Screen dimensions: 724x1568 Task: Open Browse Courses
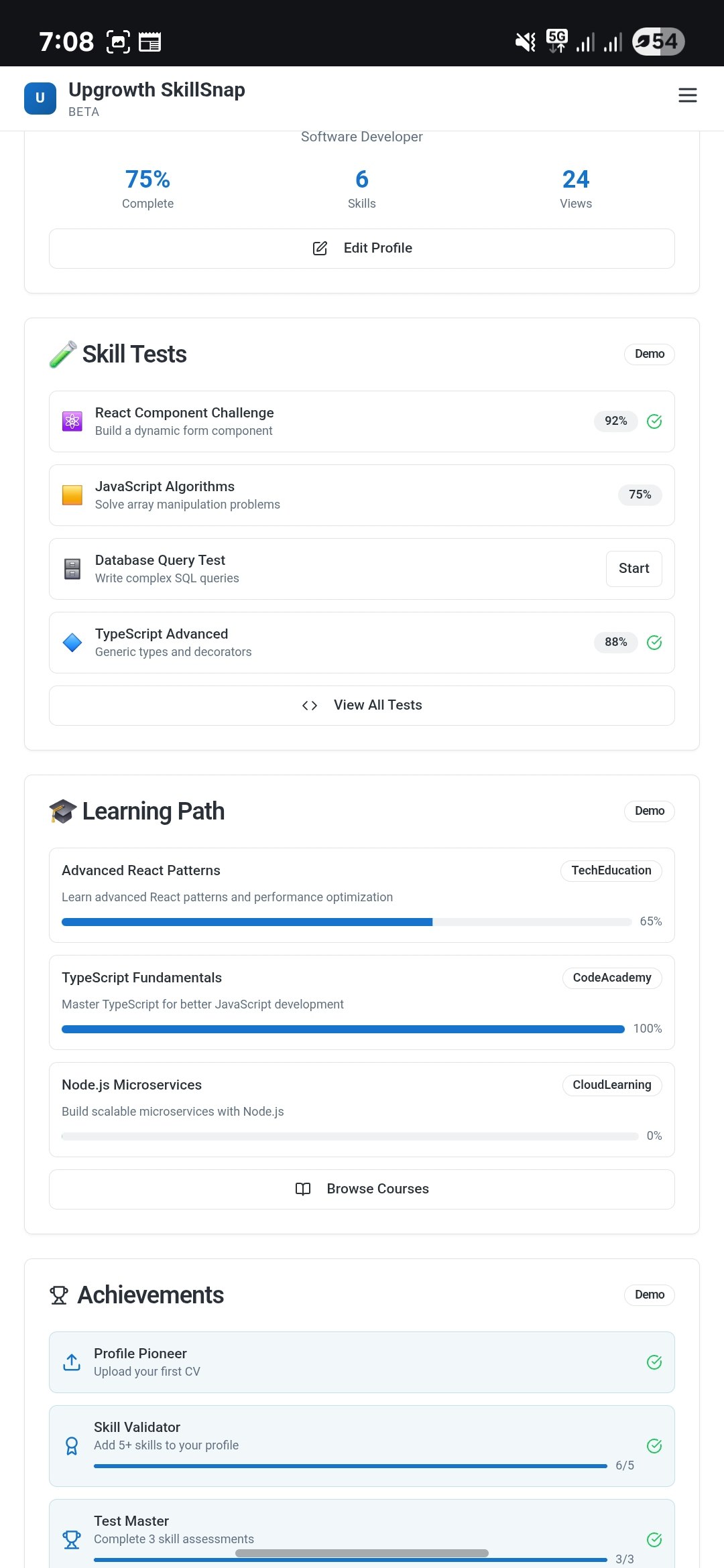pyautogui.click(x=362, y=1189)
